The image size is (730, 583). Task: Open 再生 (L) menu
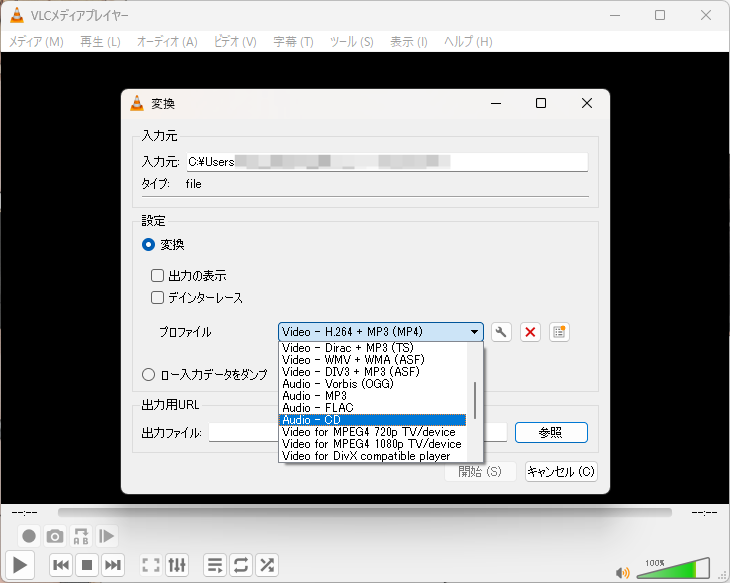100,42
